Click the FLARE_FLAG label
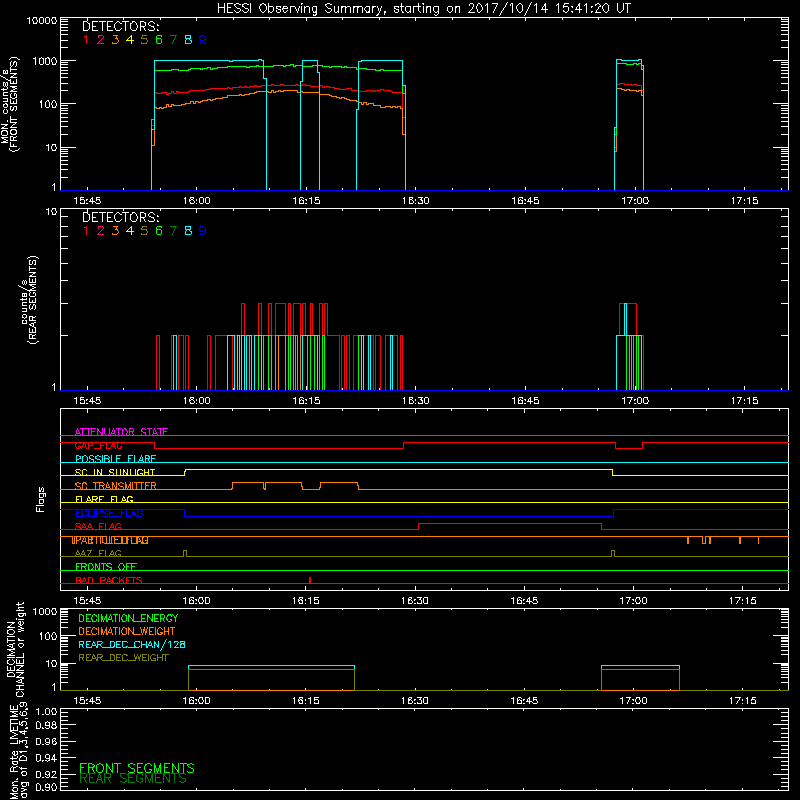 pos(104,499)
